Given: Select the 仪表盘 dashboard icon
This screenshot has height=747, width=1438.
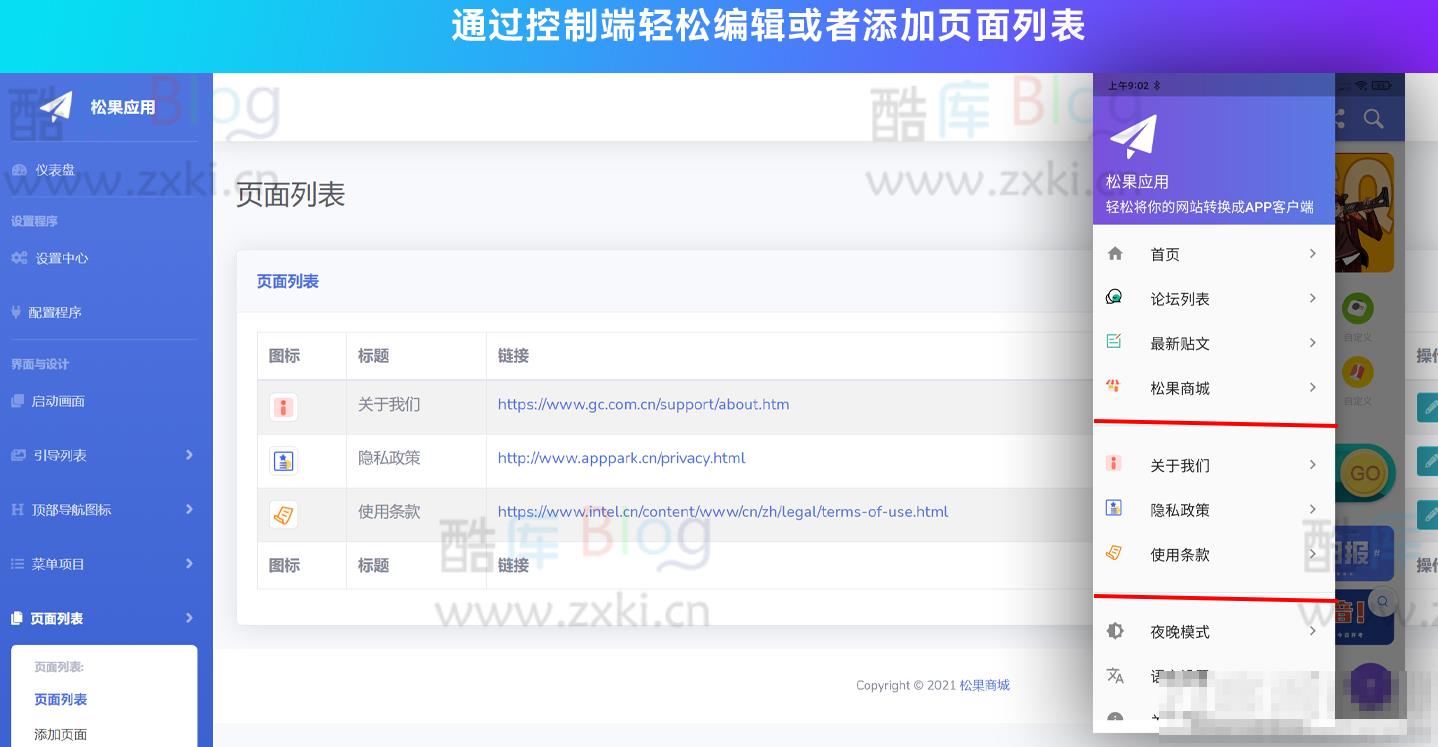Looking at the screenshot, I should (22, 168).
